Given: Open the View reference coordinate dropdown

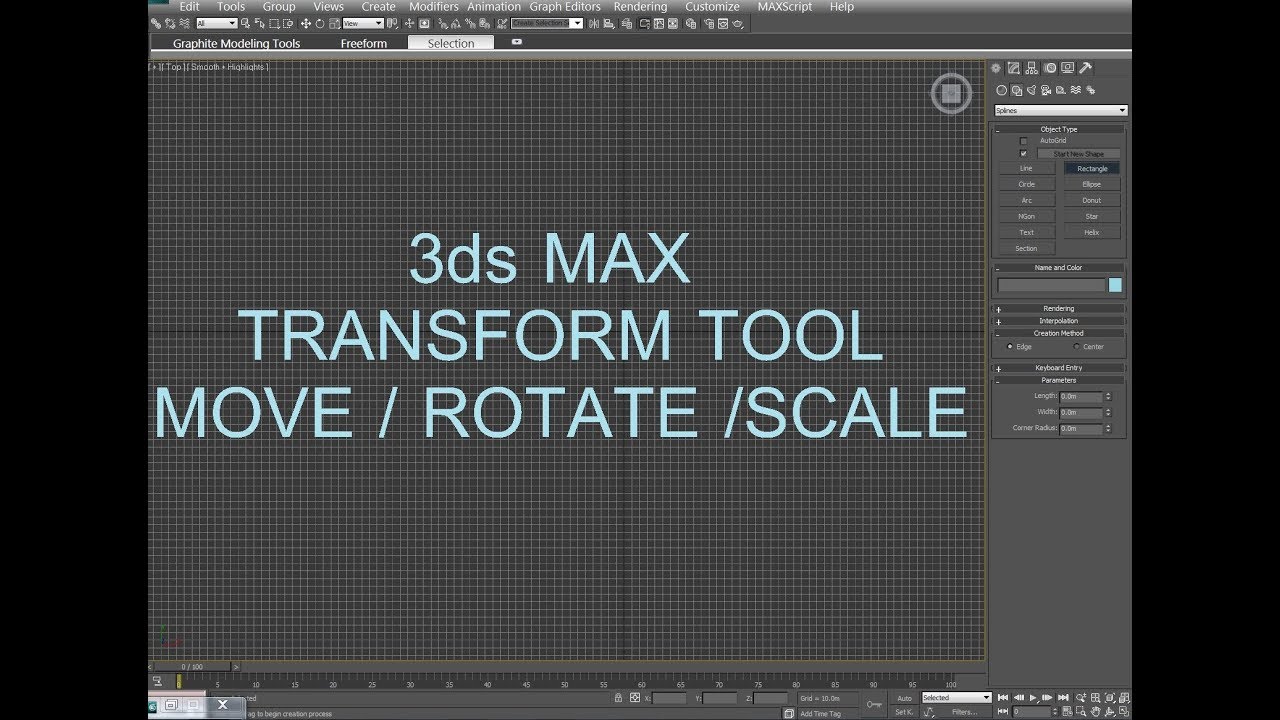Looking at the screenshot, I should pyautogui.click(x=363, y=23).
